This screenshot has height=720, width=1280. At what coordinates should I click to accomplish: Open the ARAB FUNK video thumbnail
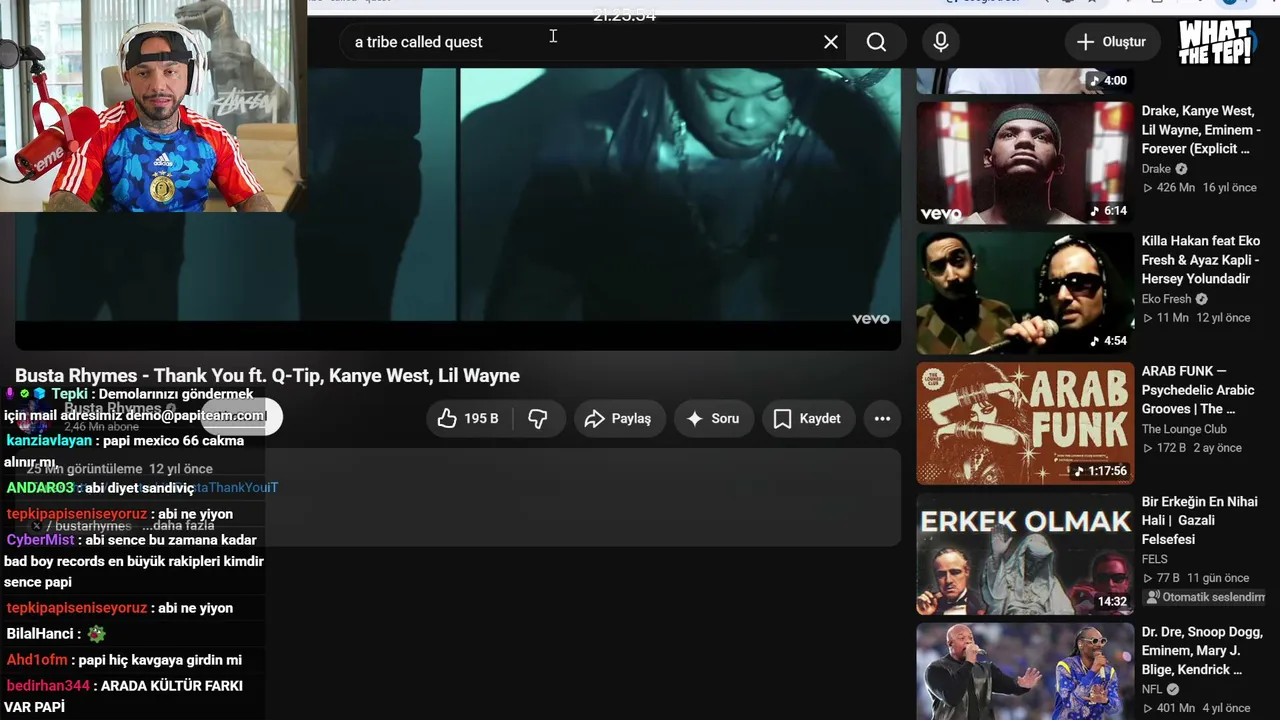1025,423
